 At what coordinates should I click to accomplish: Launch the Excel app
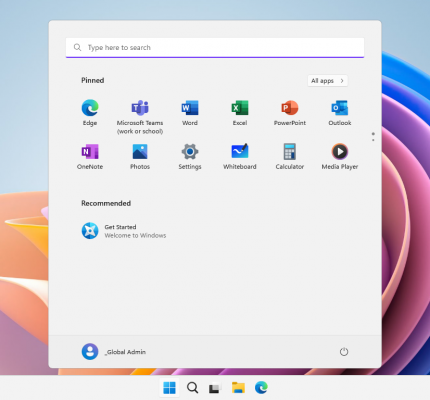[x=240, y=113]
